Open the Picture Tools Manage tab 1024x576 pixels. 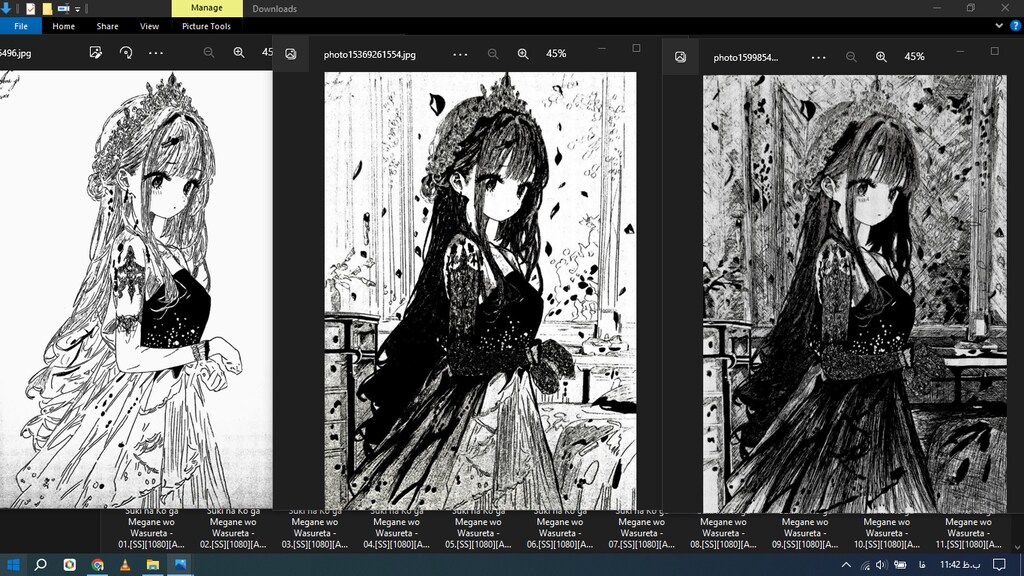(205, 8)
